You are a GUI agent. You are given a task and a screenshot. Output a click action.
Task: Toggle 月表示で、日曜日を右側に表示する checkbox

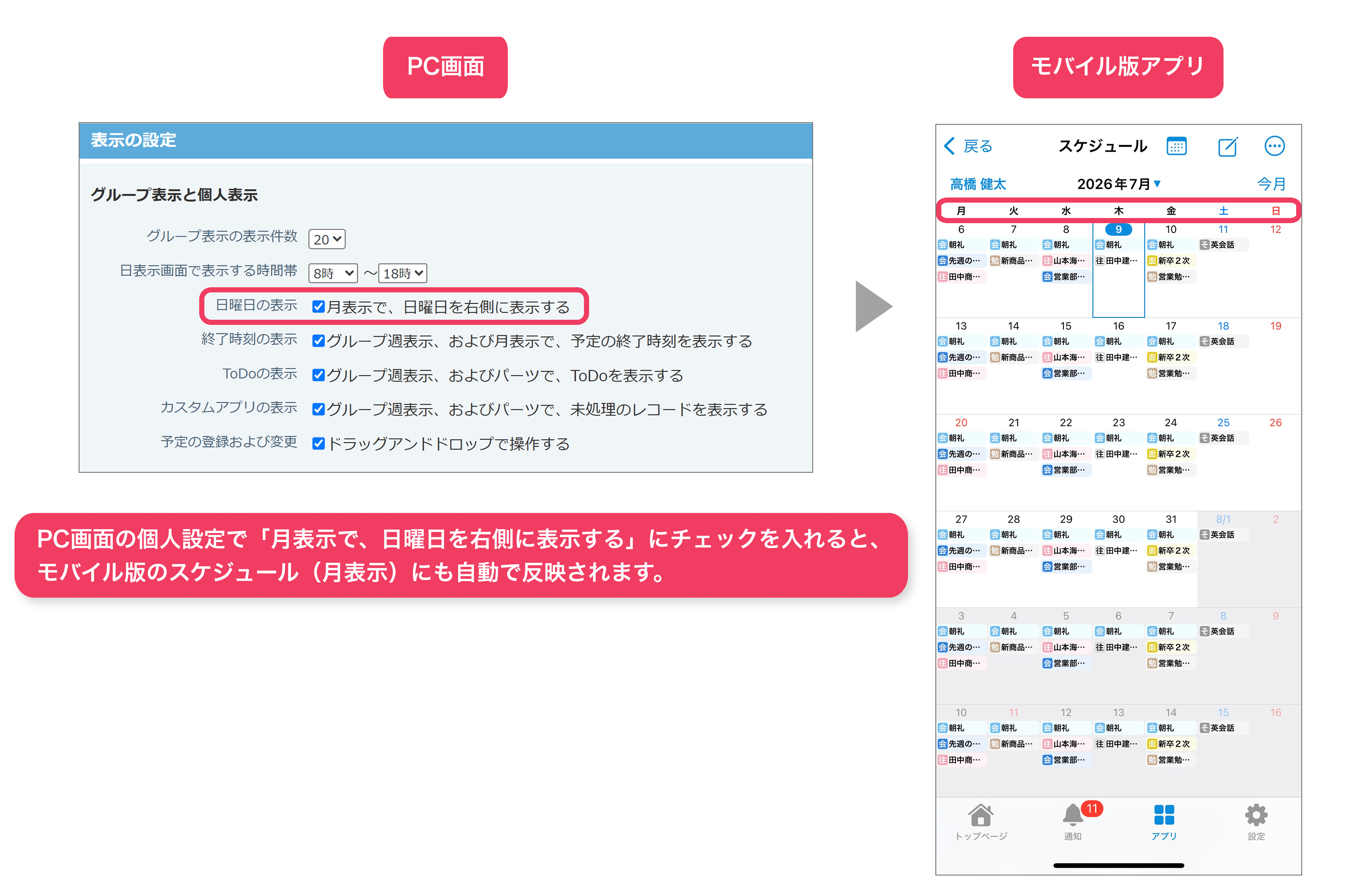318,307
